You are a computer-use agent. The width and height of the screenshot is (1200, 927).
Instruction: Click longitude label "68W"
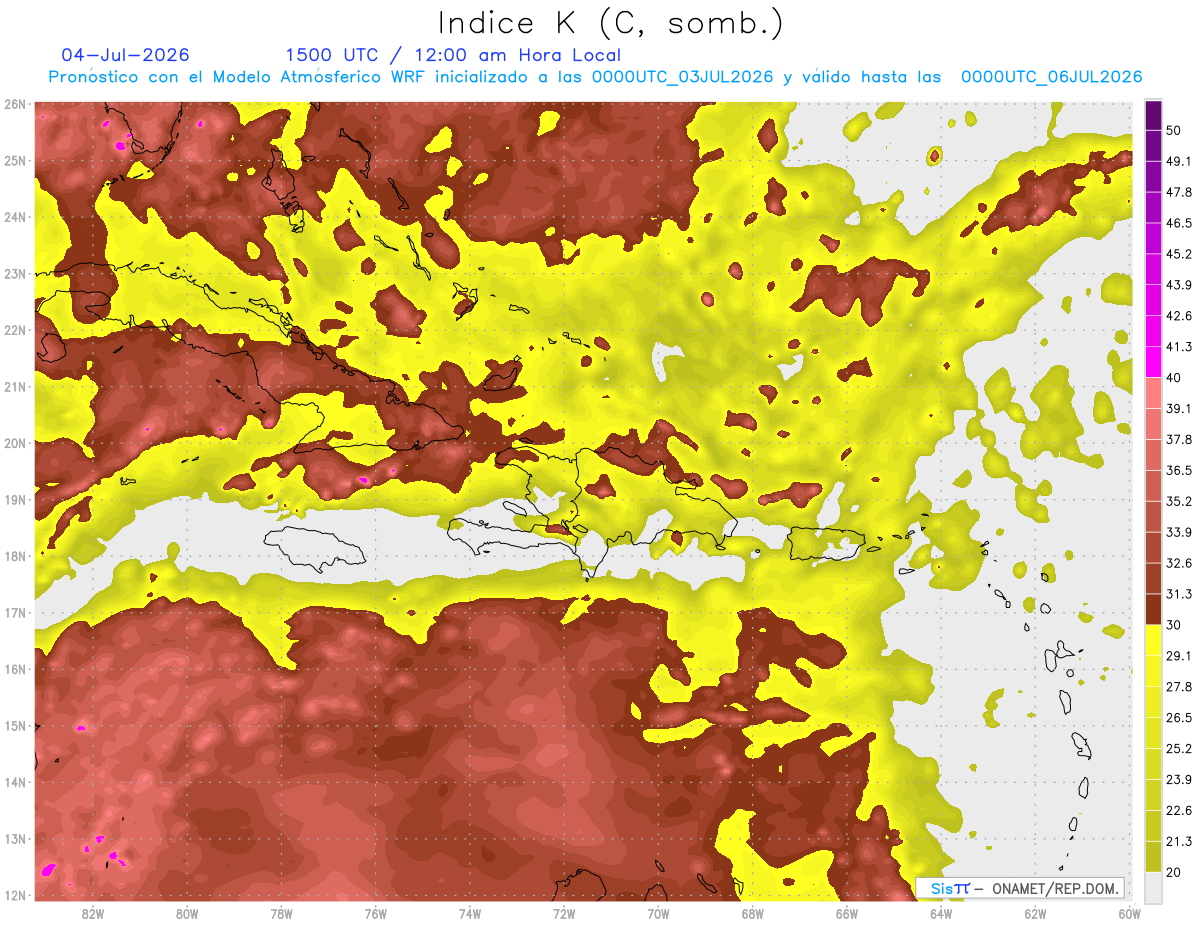tap(753, 913)
